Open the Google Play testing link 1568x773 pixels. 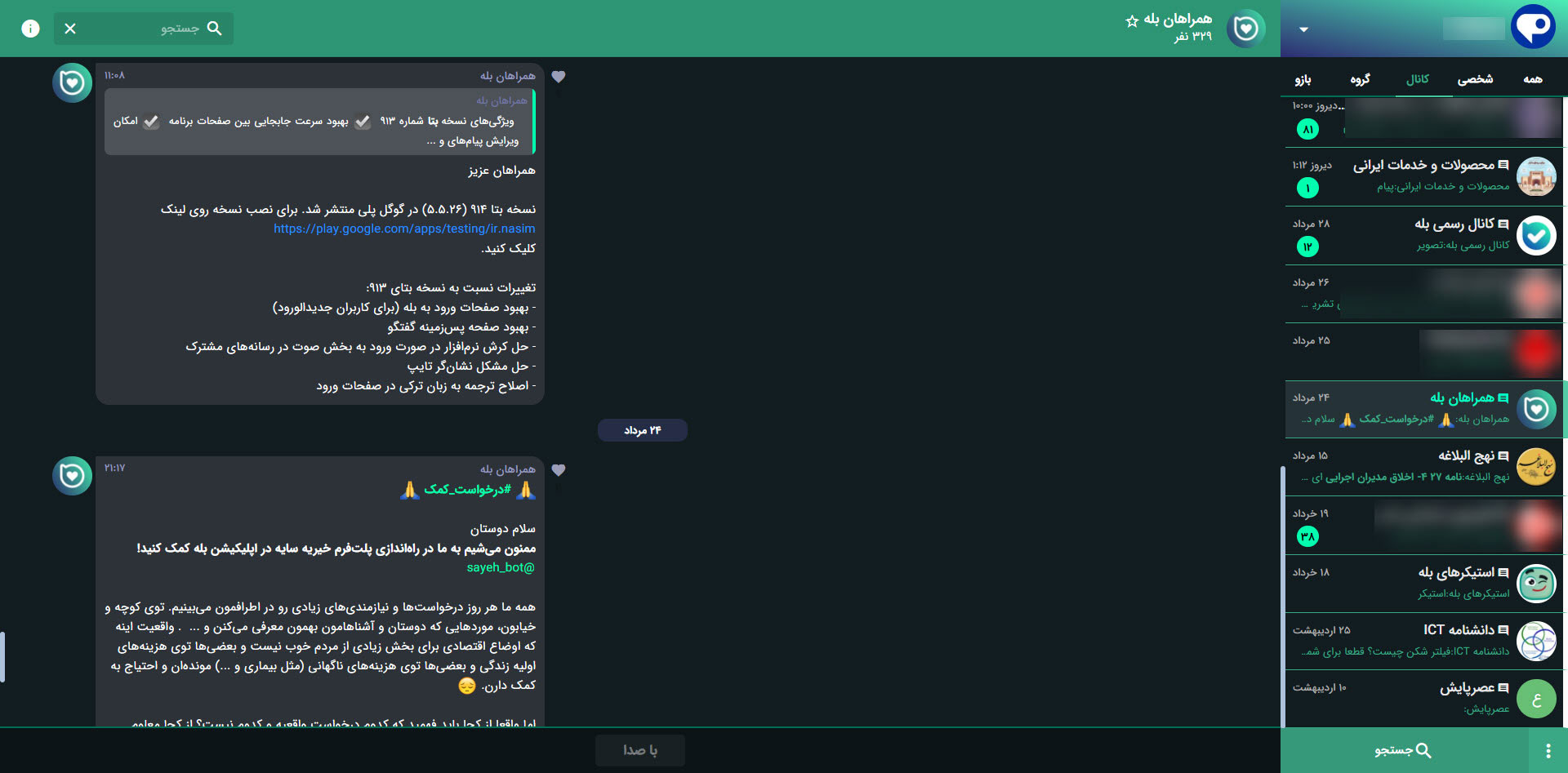point(403,229)
